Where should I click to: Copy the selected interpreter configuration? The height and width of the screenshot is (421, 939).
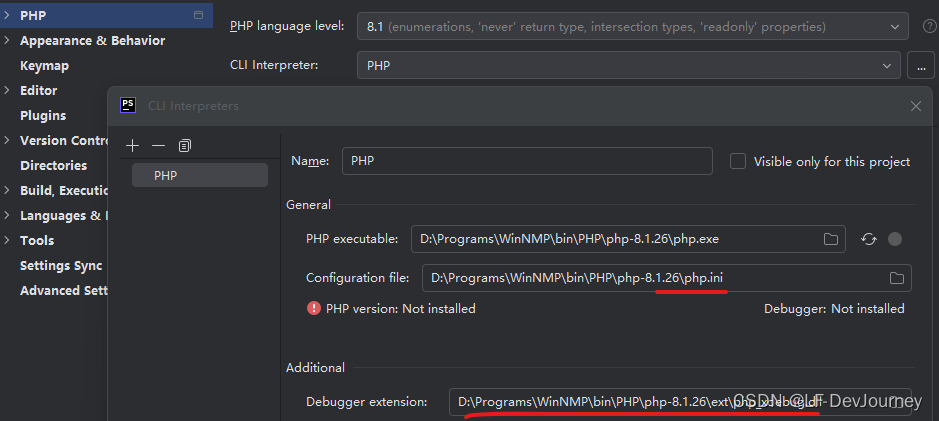point(184,146)
